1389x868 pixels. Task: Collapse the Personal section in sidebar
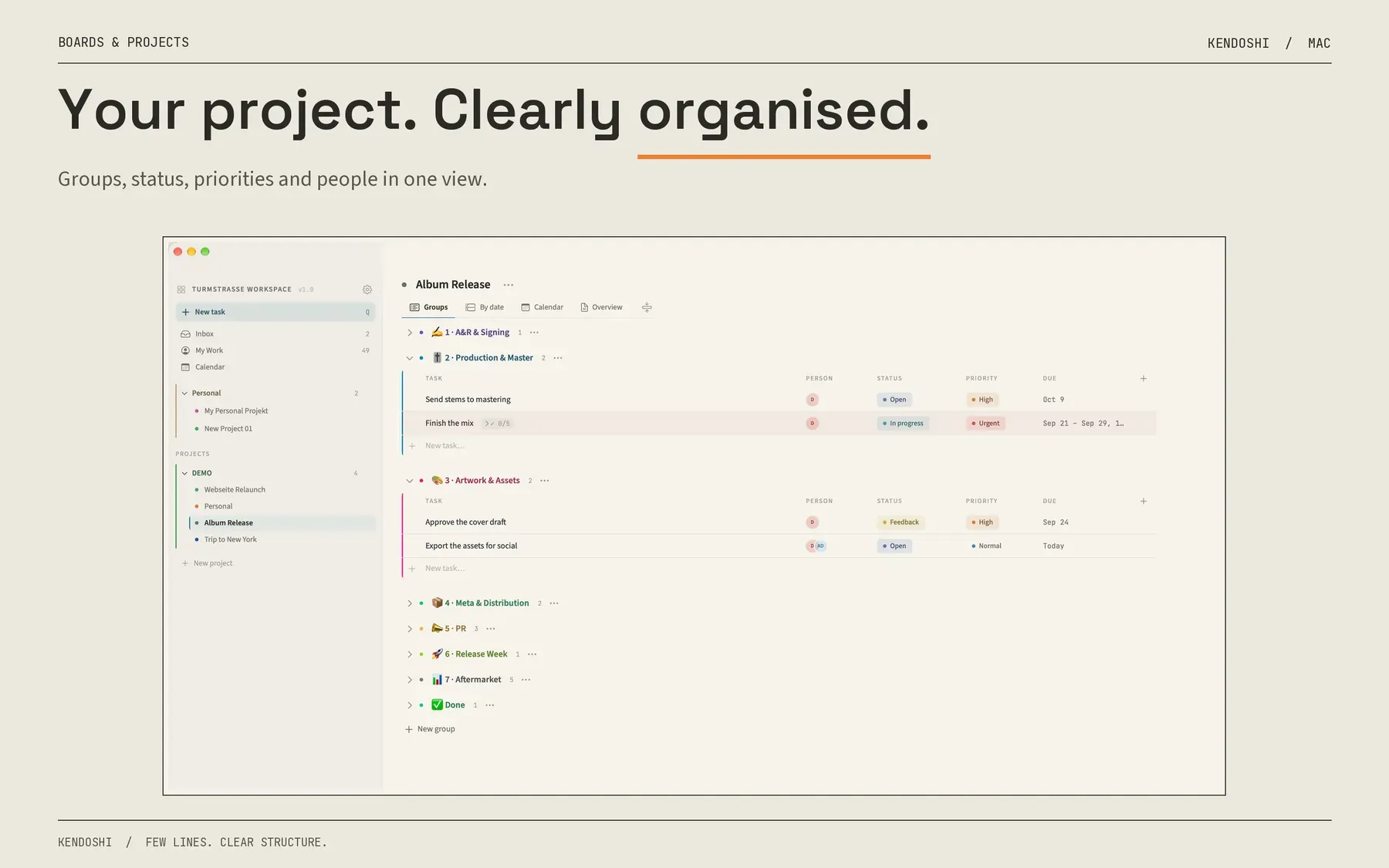[184, 393]
